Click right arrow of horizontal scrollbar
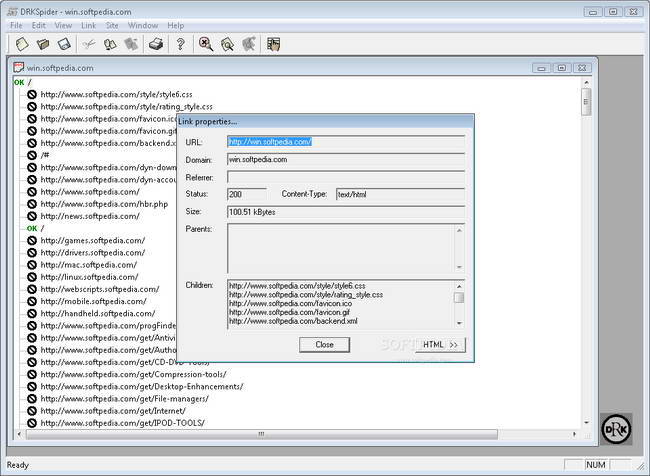This screenshot has height=476, width=650. point(574,434)
